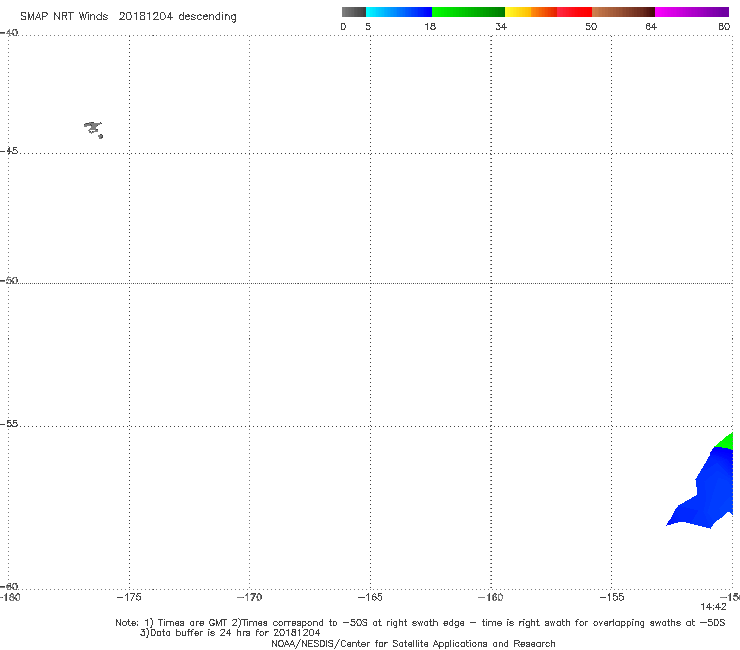The image size is (740, 650).
Task: Click the latitude label '-45'
Action: (x=9, y=151)
